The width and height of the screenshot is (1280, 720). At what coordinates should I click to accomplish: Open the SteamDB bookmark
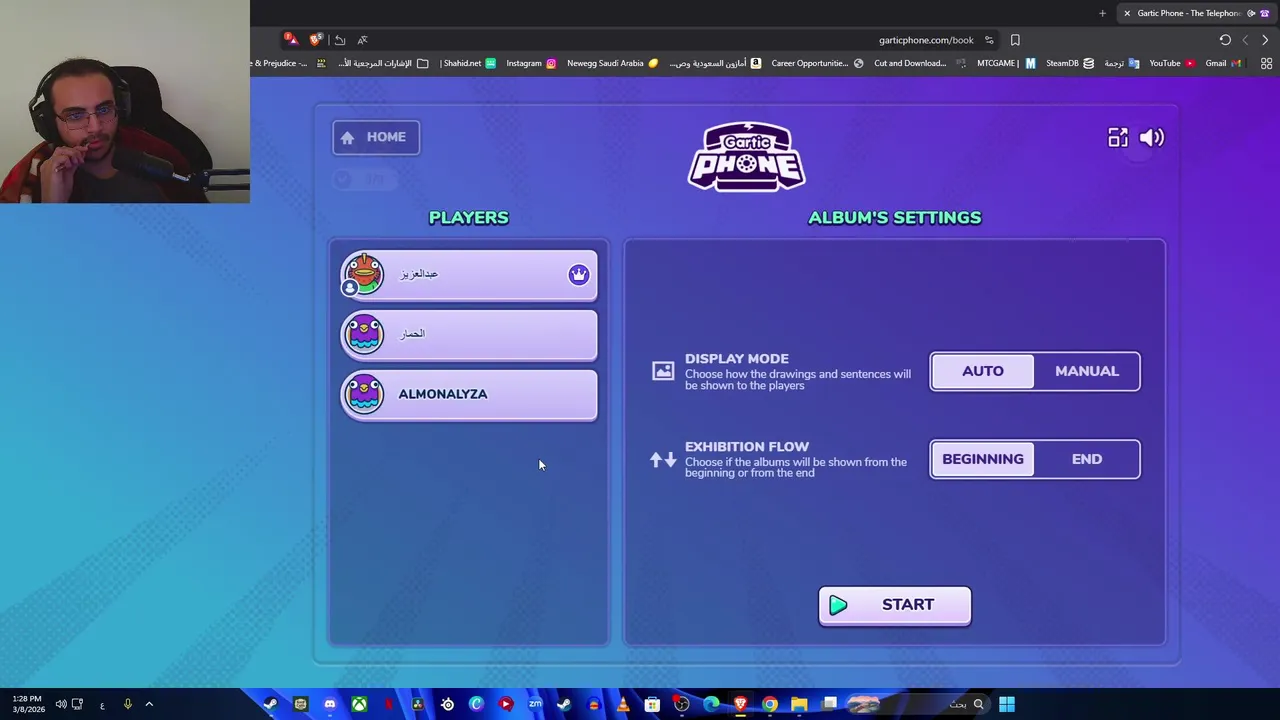1070,63
